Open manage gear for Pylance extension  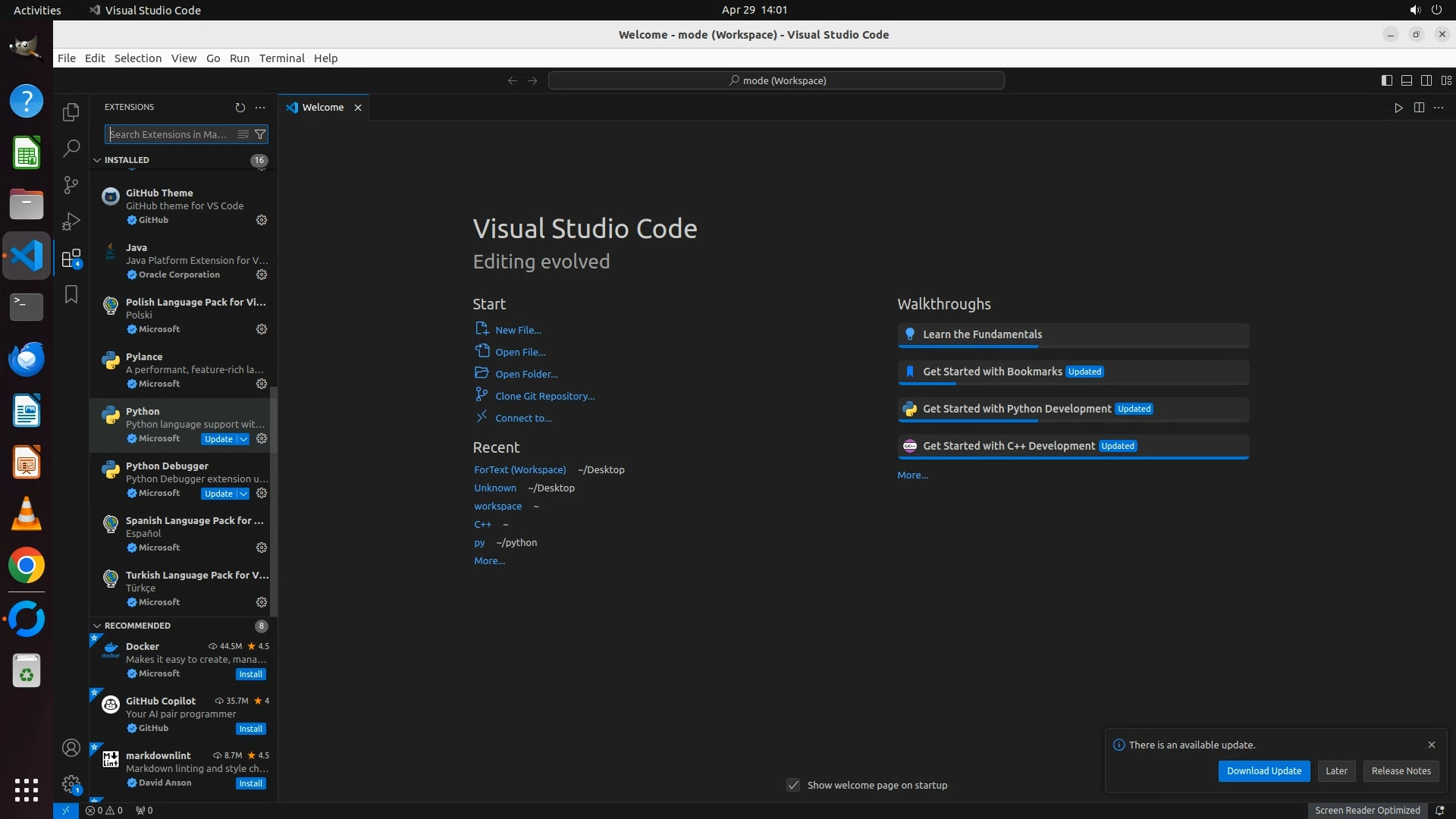262,384
